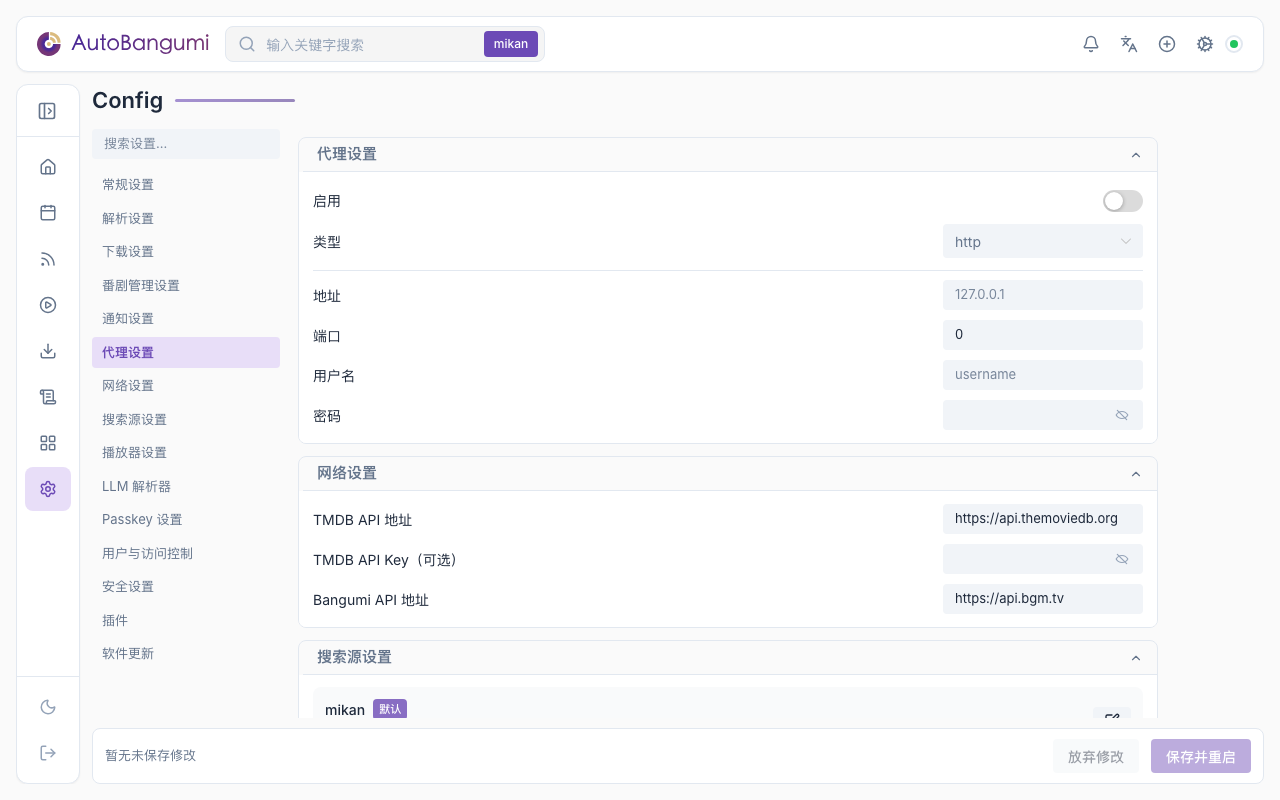The image size is (1280, 800).
Task: Click the Bangumi API 地址 field
Action: click(1043, 599)
